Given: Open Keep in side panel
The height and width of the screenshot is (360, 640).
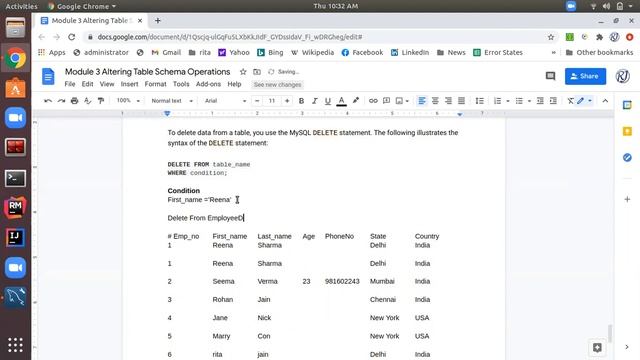Looking at the screenshot, I should [x=627, y=131].
